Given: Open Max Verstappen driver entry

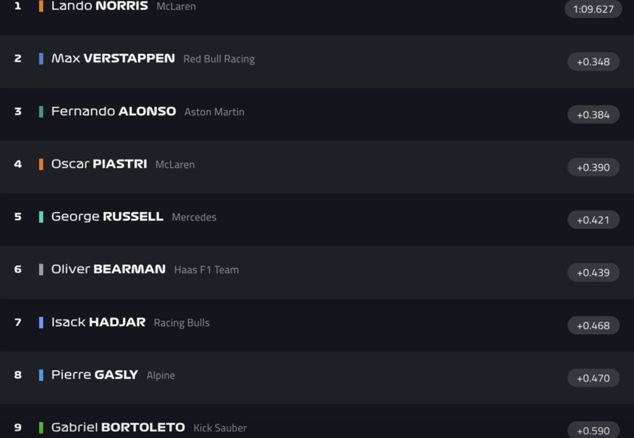Looking at the screenshot, I should [x=113, y=59].
